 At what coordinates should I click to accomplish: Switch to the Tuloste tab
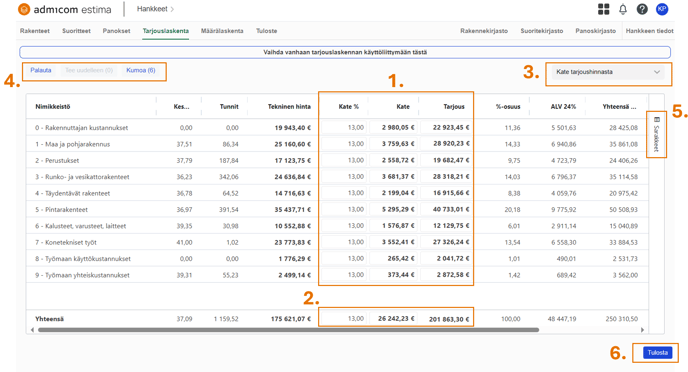[x=266, y=31]
